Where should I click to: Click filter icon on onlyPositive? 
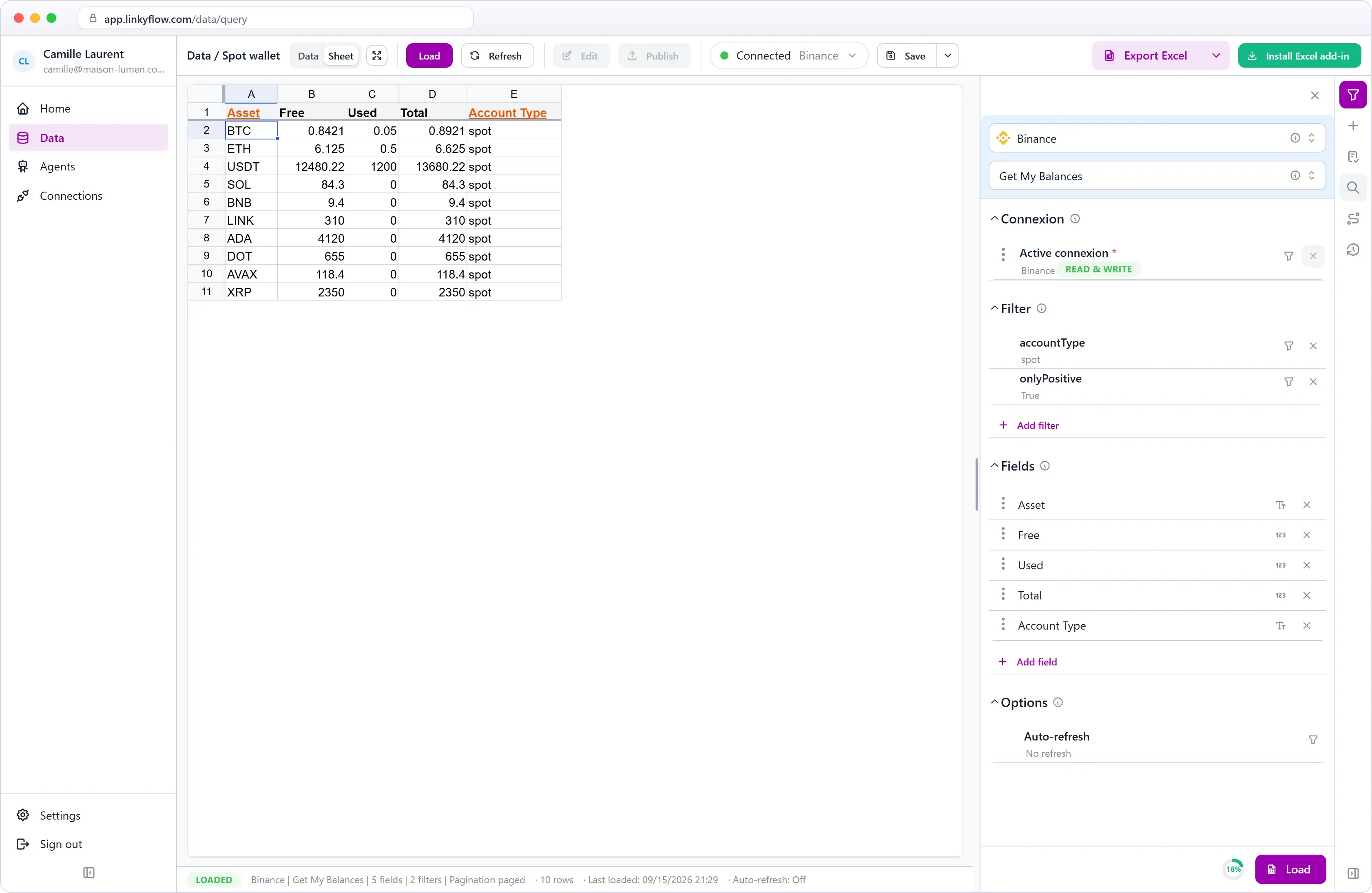point(1288,382)
